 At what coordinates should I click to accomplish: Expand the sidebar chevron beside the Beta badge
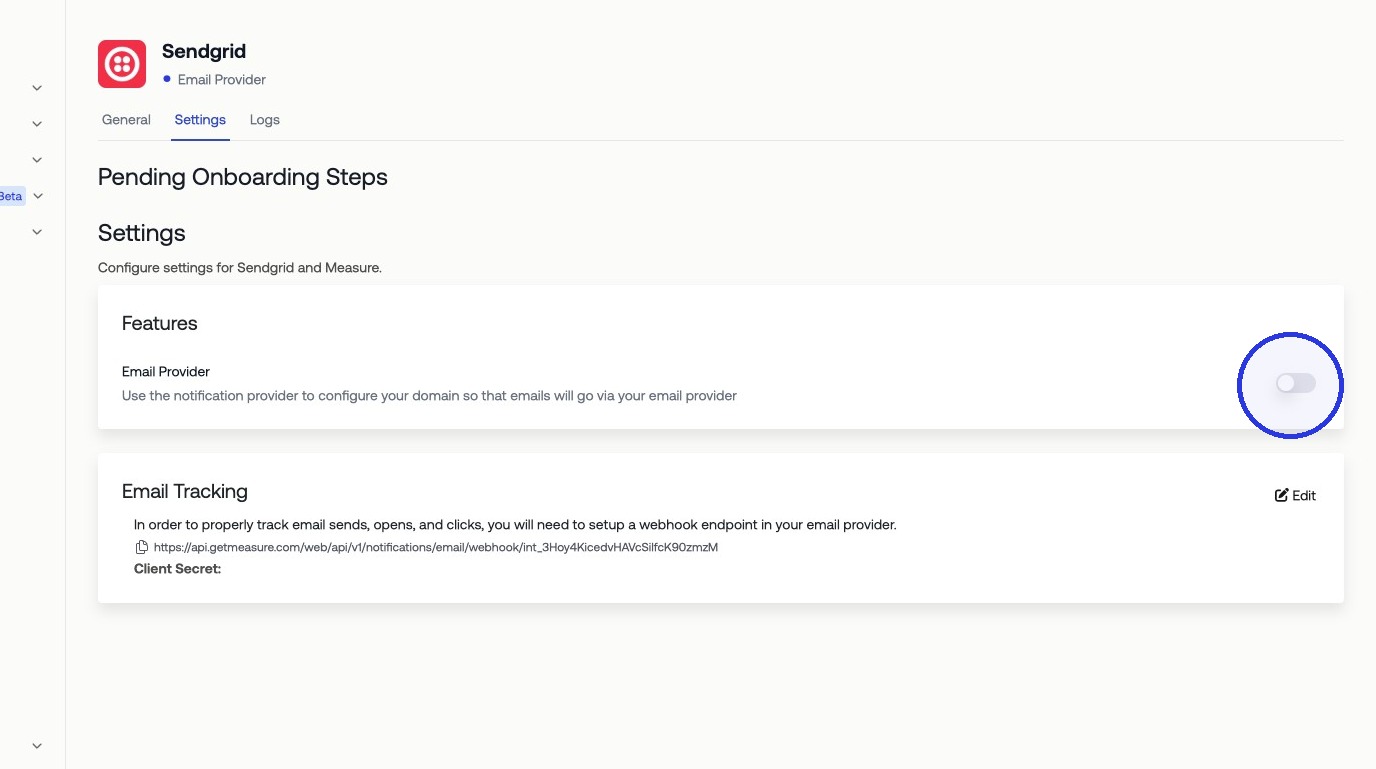[x=37, y=196]
